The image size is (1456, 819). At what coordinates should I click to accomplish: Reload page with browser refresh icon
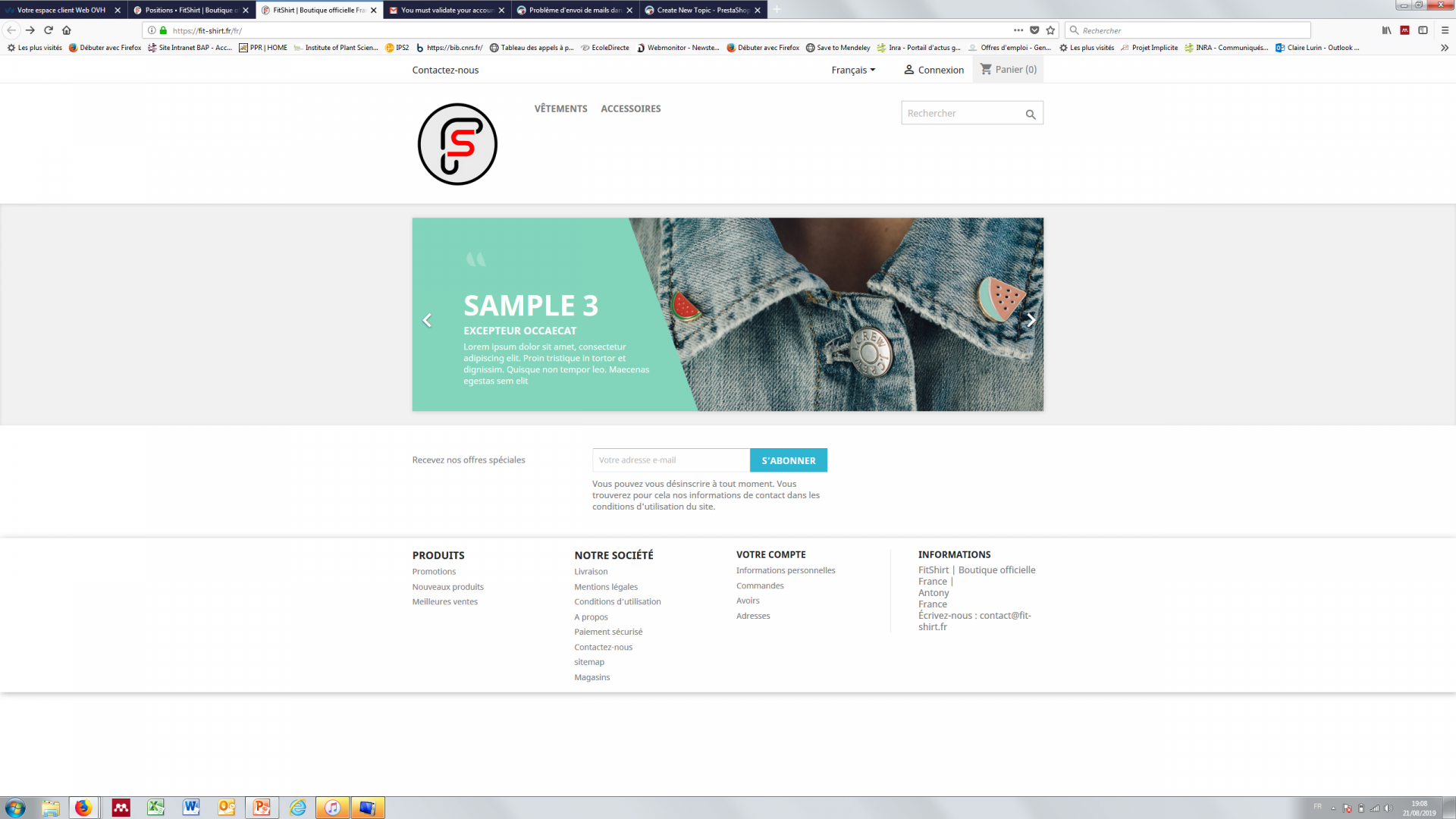point(49,30)
